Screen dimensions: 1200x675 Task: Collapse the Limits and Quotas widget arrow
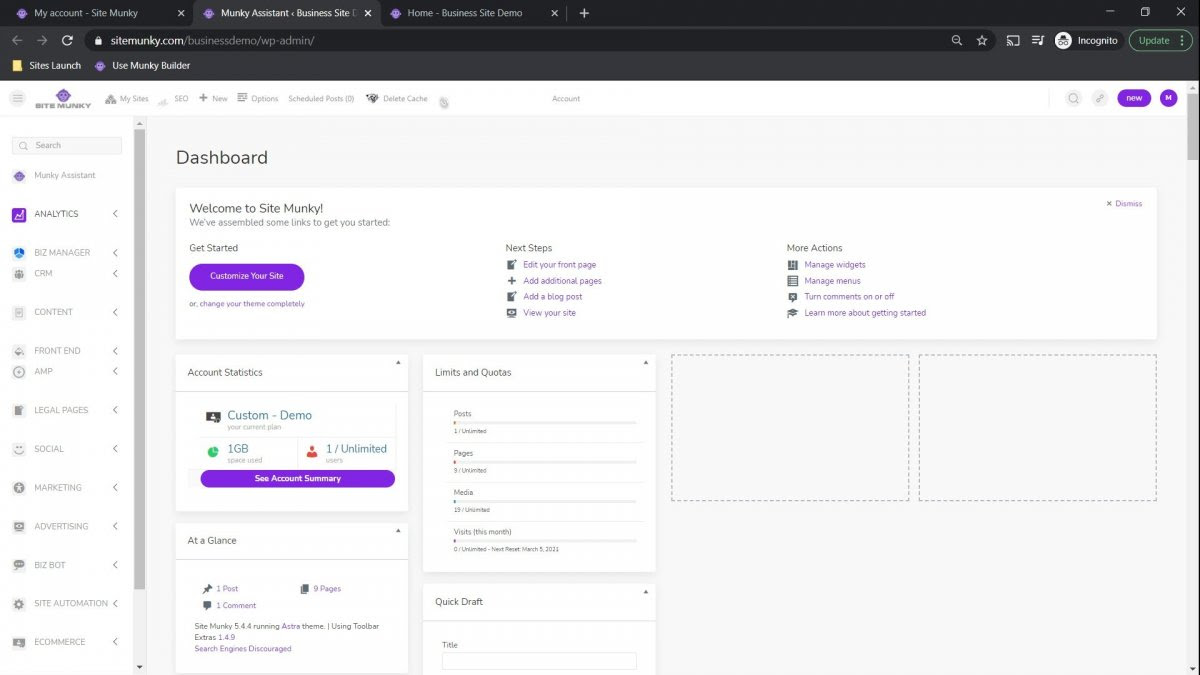(x=646, y=362)
